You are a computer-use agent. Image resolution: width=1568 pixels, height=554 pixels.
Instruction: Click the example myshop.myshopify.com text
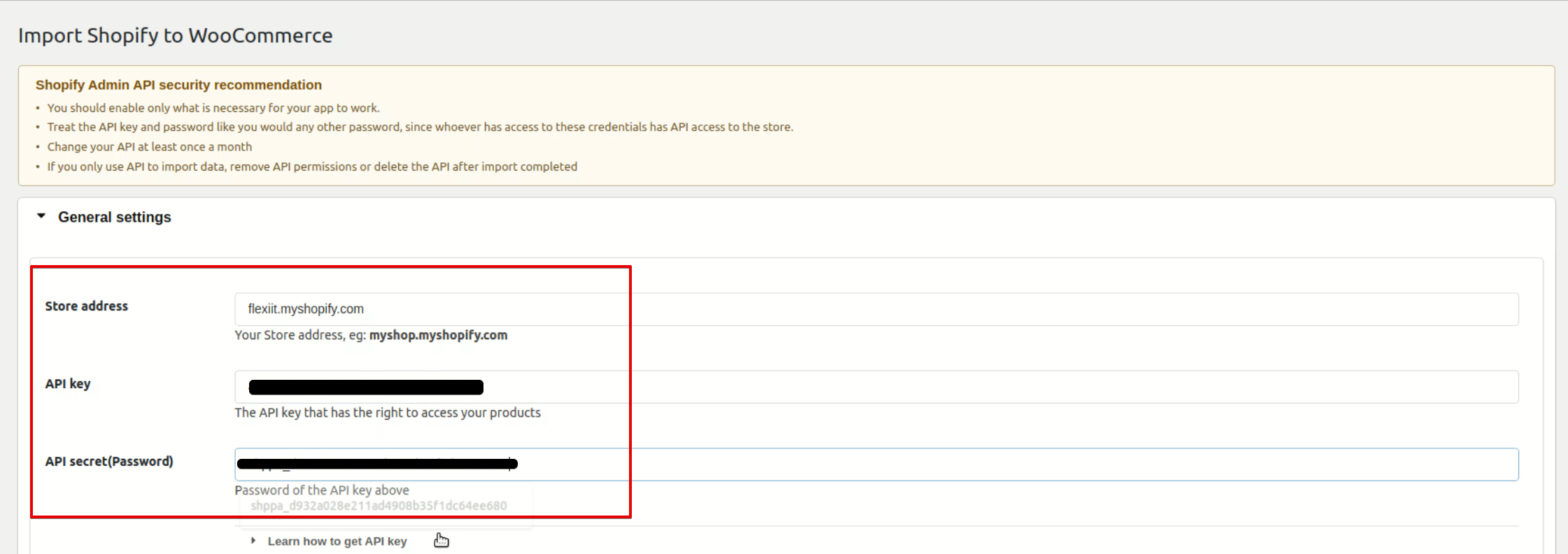(438, 335)
